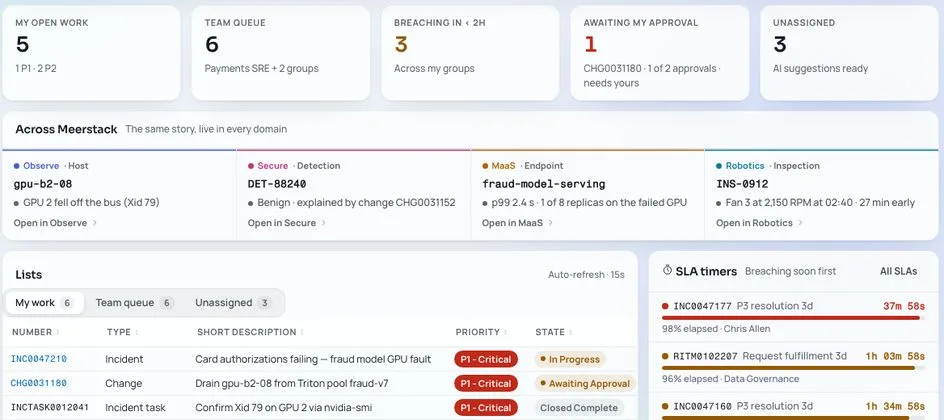Click the Auto-refresh 15s indicator
Image resolution: width=944 pixels, height=420 pixels.
pyautogui.click(x=586, y=275)
